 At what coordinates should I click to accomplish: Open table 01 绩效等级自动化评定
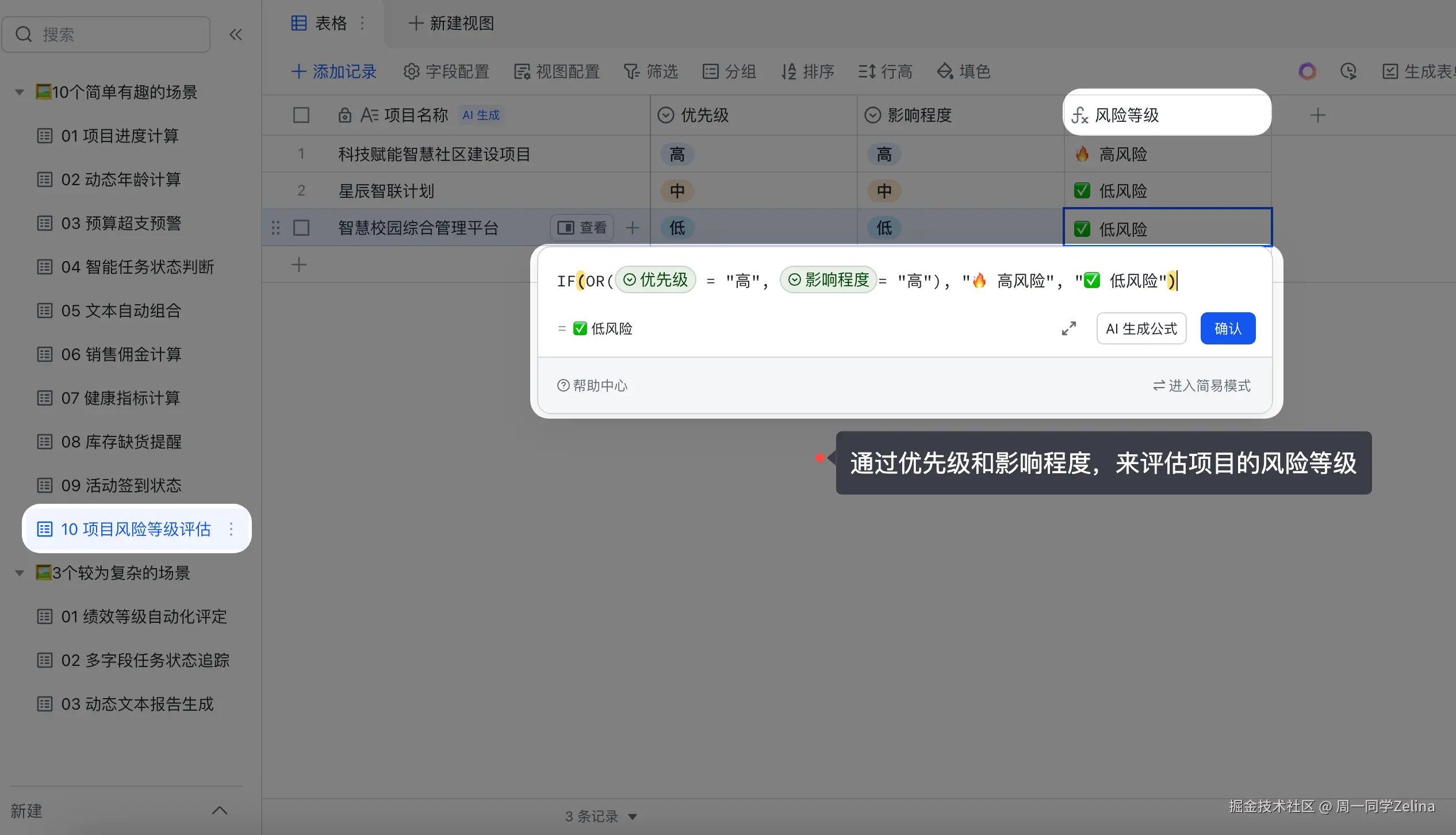point(132,616)
